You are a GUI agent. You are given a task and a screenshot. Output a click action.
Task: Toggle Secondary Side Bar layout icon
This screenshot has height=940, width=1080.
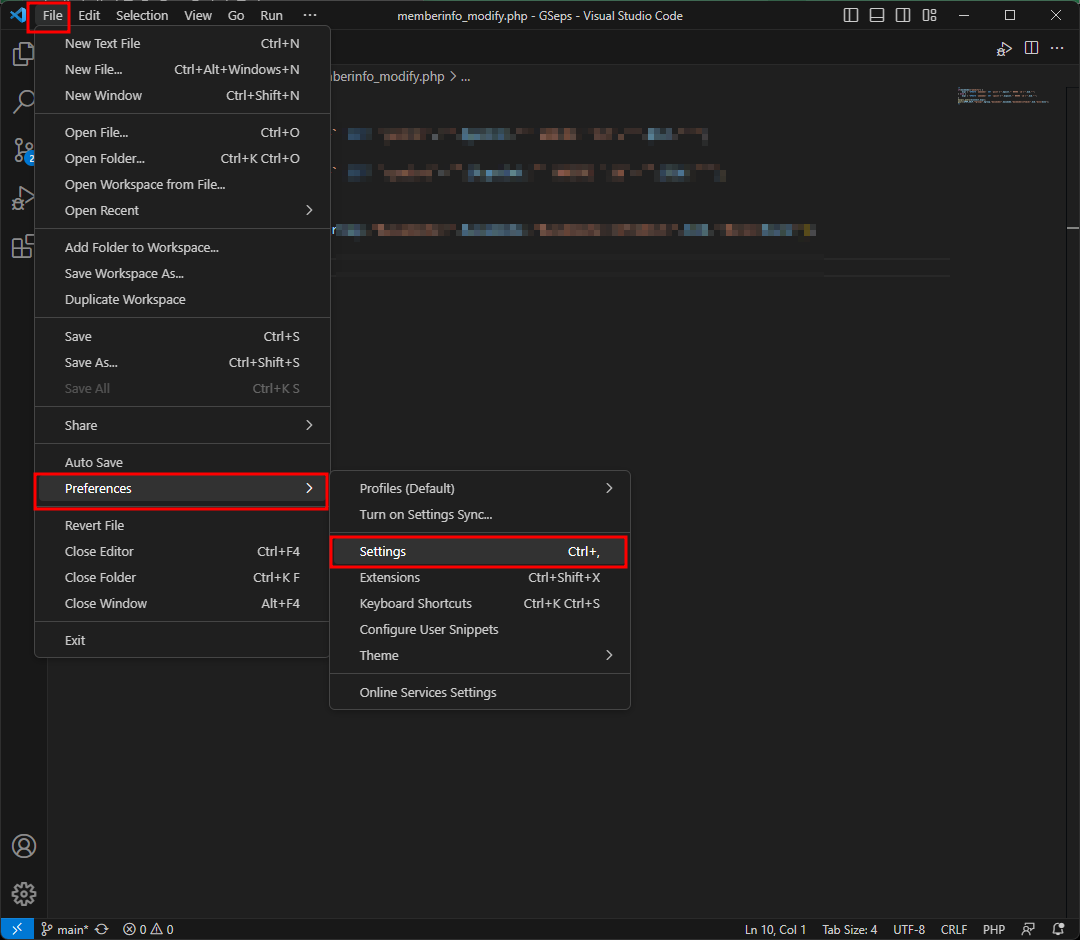pyautogui.click(x=903, y=15)
